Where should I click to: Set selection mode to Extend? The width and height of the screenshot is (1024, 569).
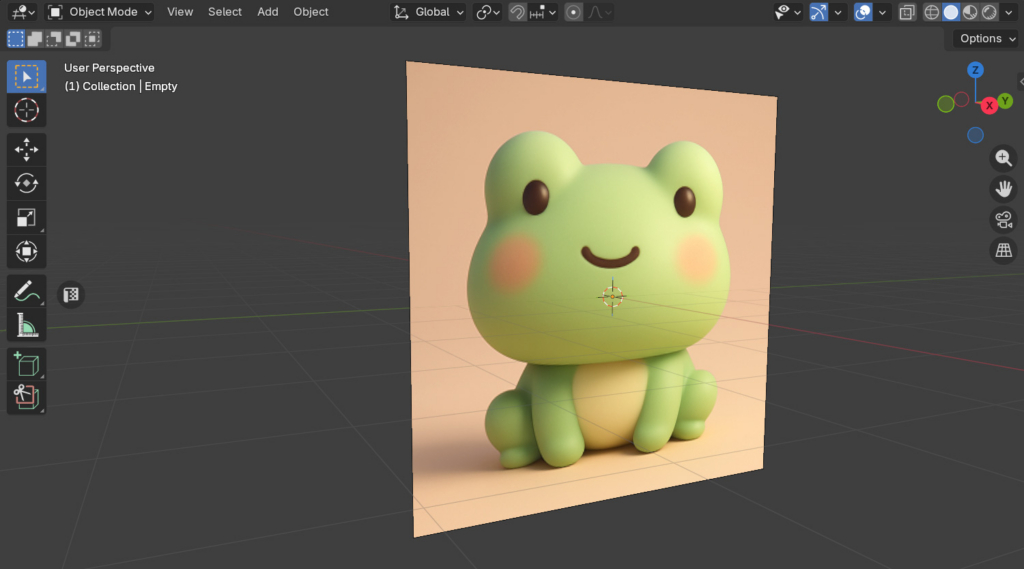coord(35,39)
